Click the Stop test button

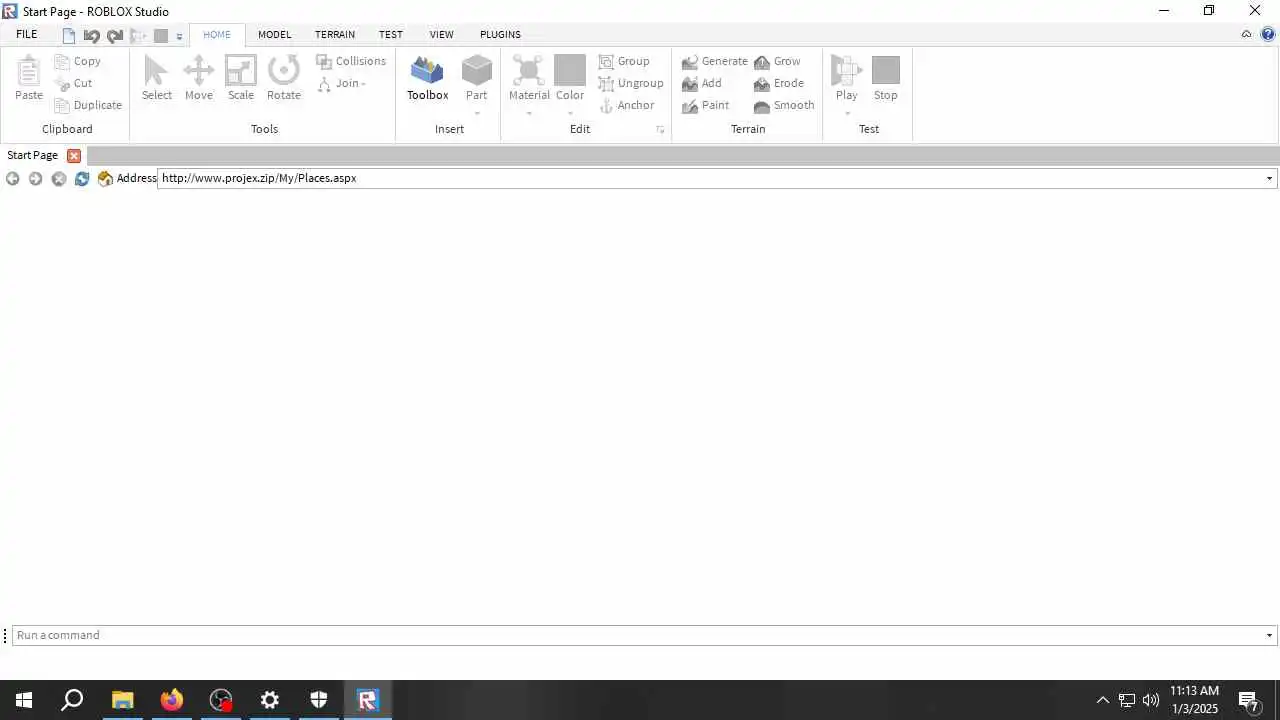pos(886,78)
